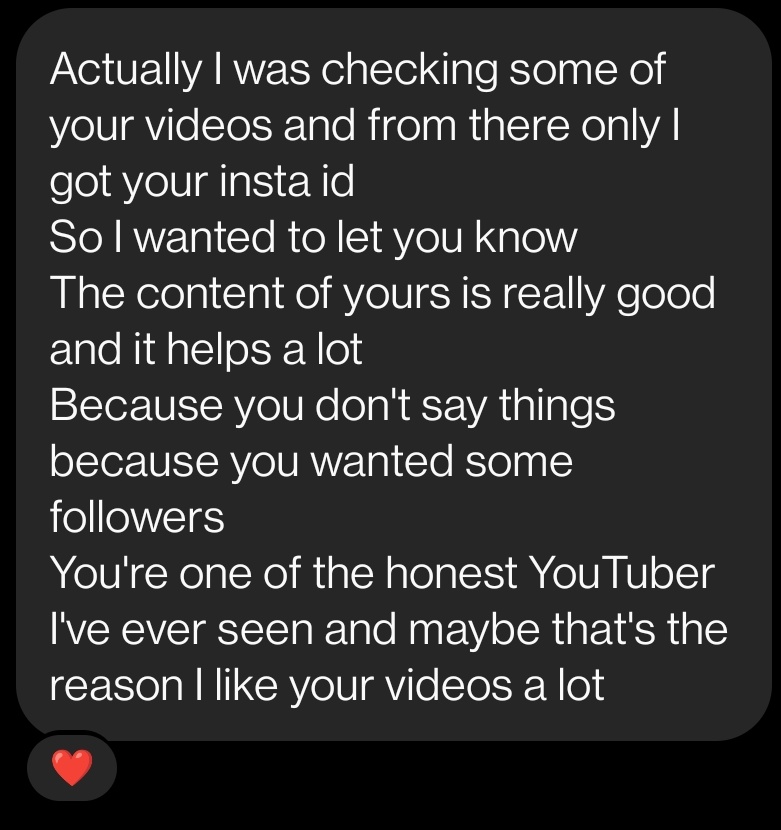Click the red heart reaction below message
Image resolution: width=781 pixels, height=830 pixels.
[x=71, y=769]
